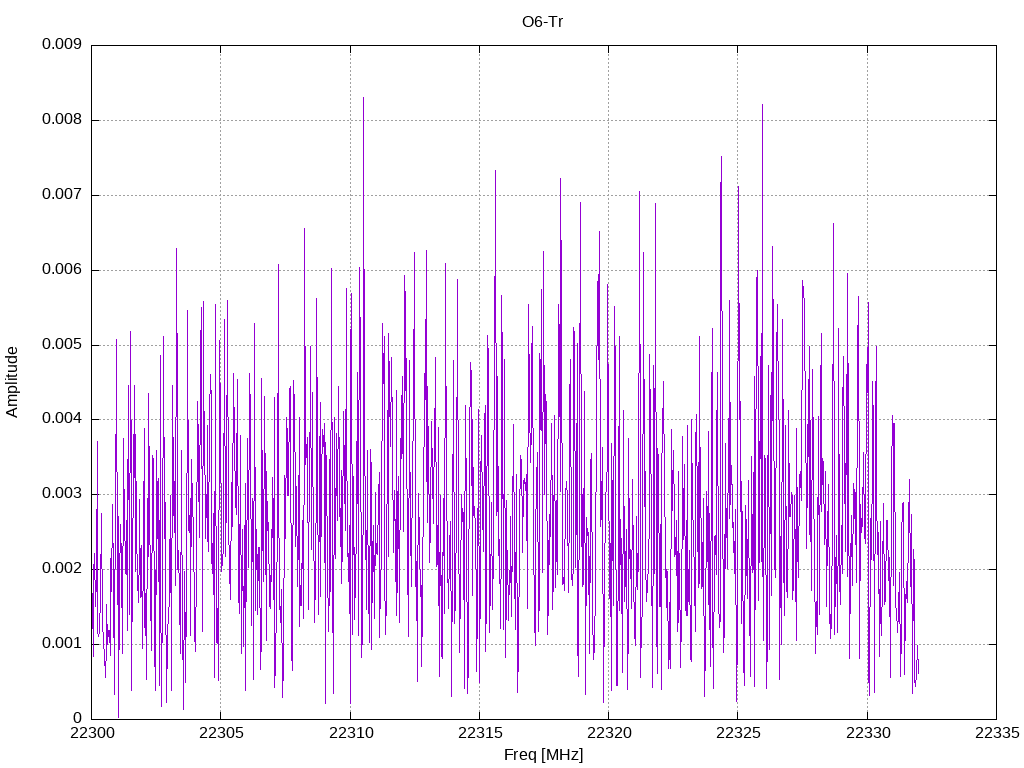Click y-axis tick label 0 at the origin

pos(78,718)
